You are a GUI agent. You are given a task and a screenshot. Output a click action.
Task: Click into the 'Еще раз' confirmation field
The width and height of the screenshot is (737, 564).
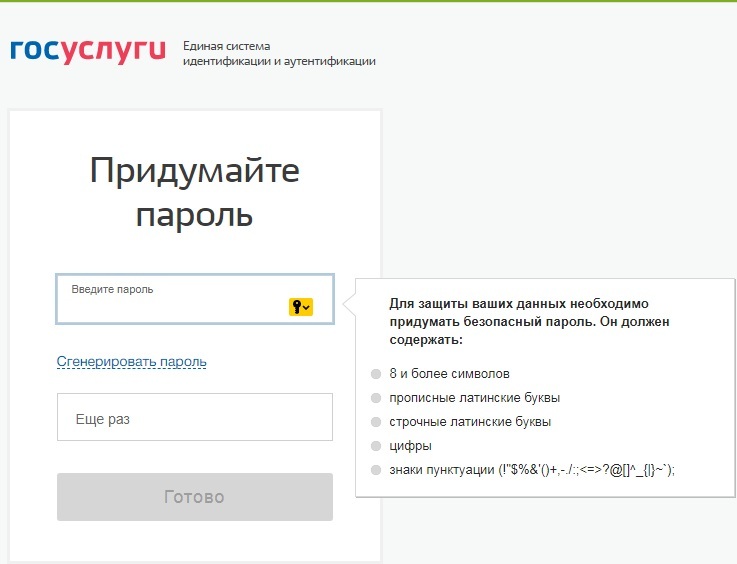(194, 417)
